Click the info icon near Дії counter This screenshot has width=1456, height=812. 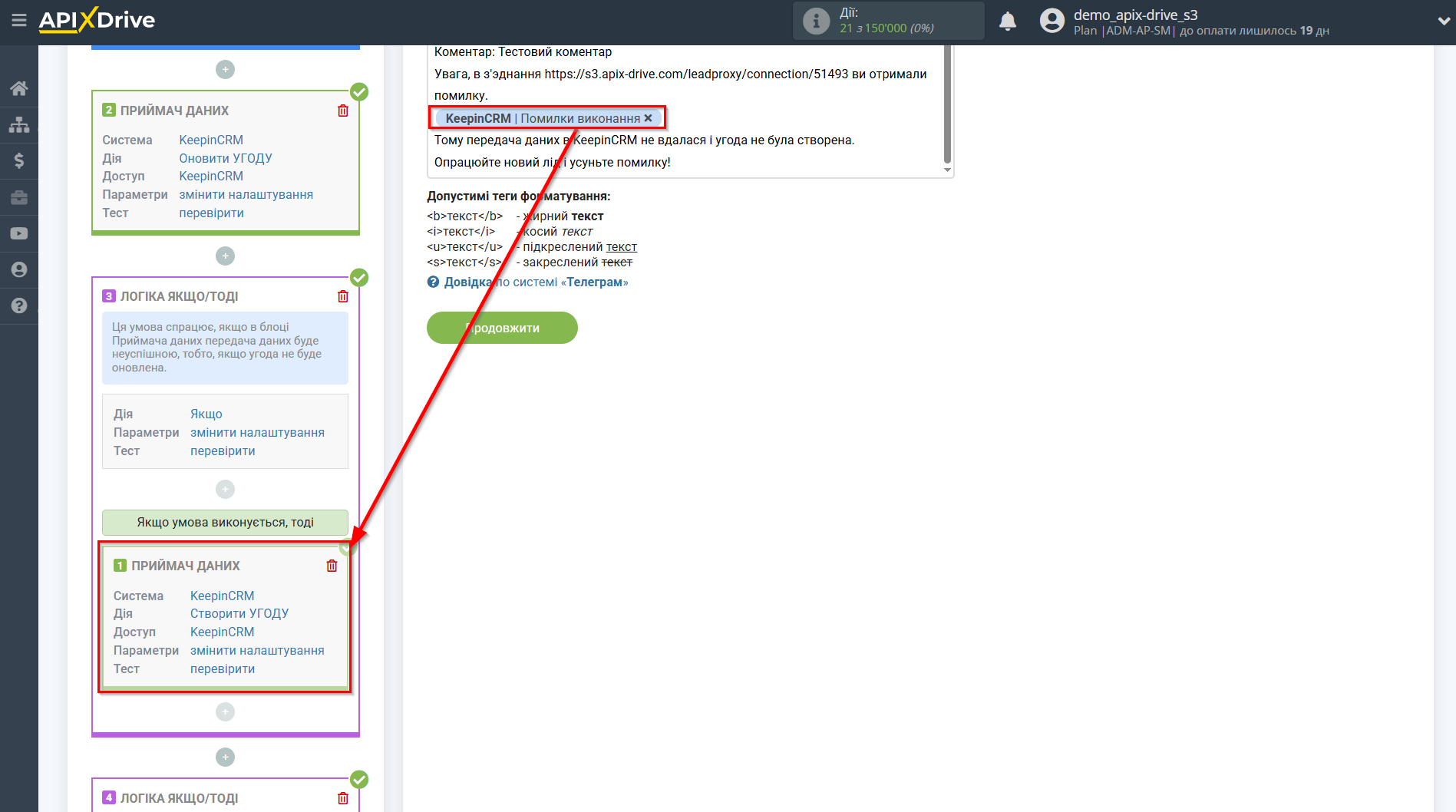(817, 21)
